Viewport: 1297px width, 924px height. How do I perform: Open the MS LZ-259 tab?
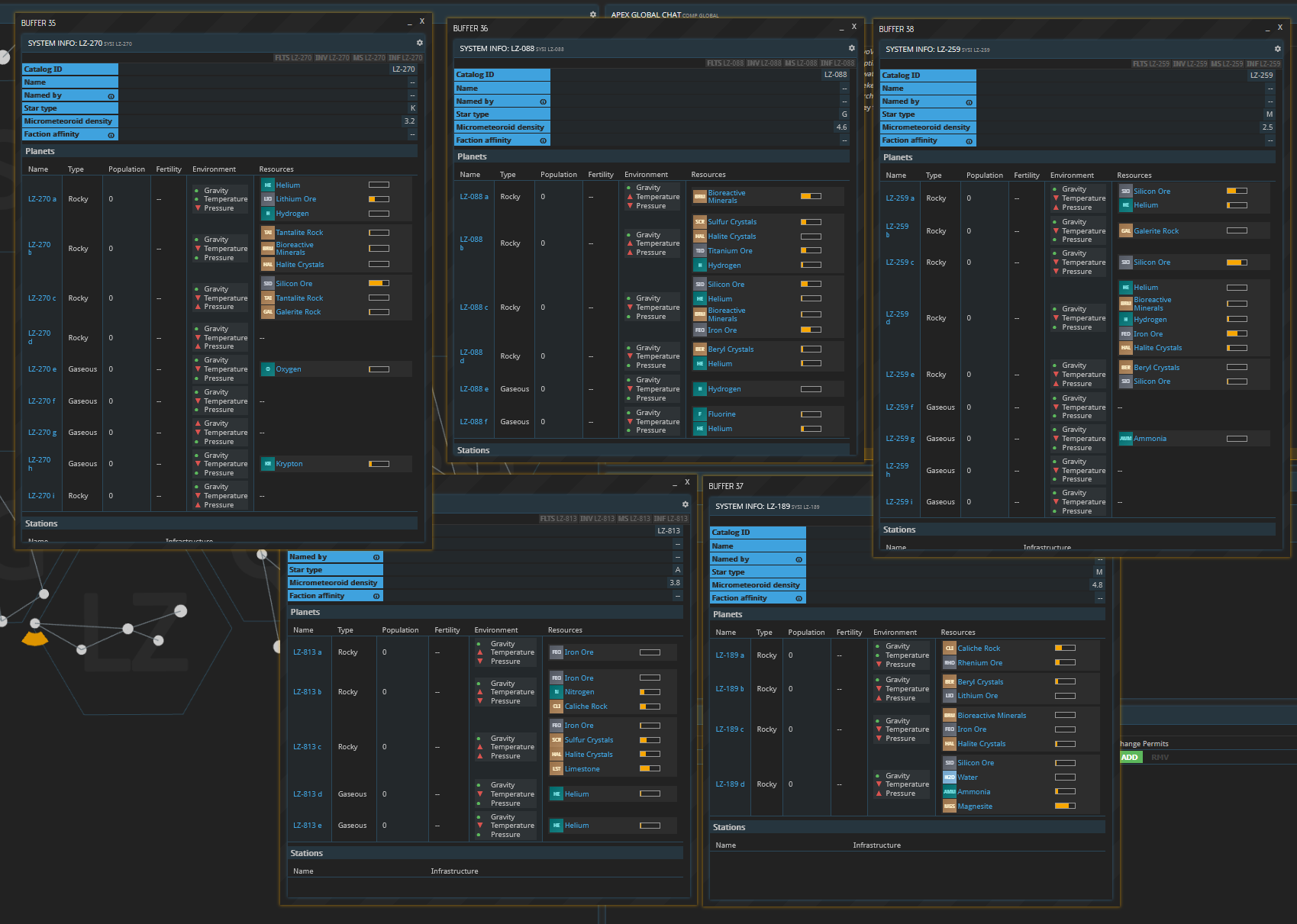[x=1228, y=64]
